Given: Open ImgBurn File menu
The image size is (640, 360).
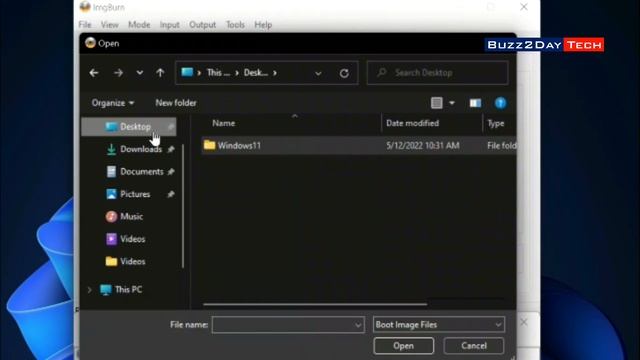Looking at the screenshot, I should click(x=85, y=25).
